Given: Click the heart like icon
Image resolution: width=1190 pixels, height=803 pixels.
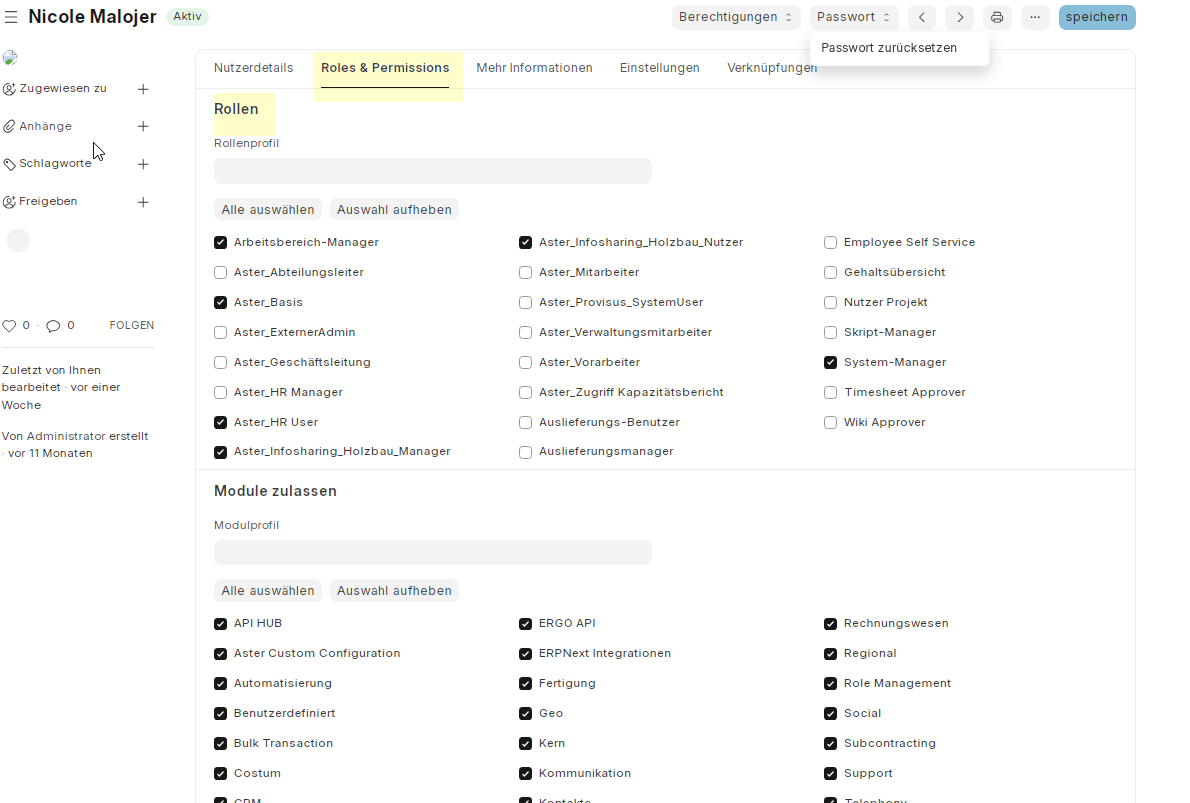Looking at the screenshot, I should (10, 326).
